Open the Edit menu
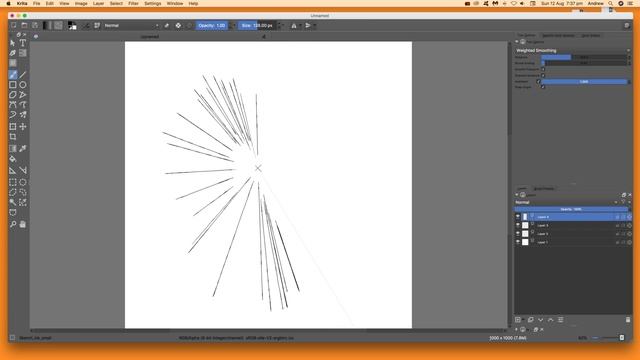This screenshot has height=360, width=640. (49, 3)
